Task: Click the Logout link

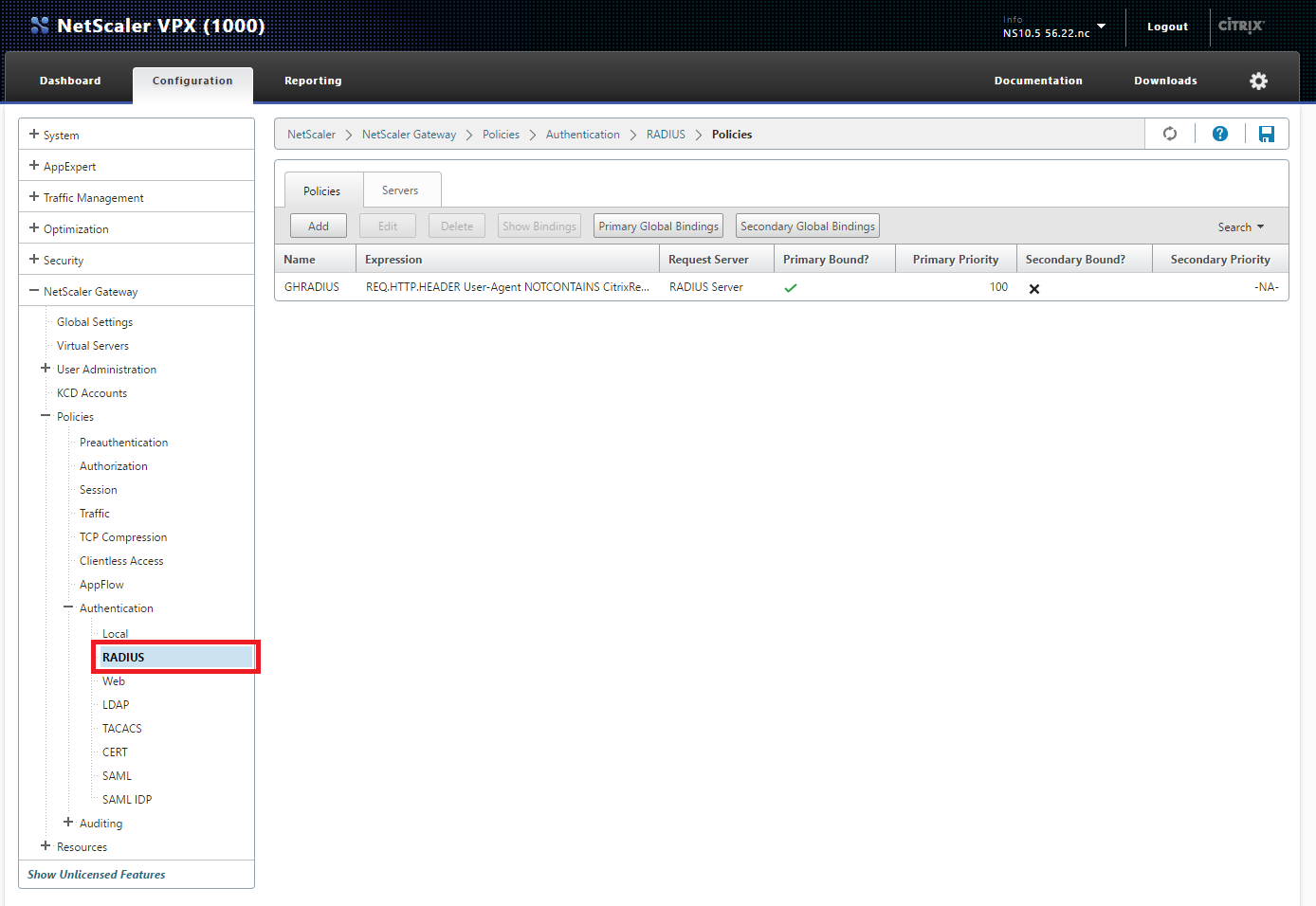Action: pos(1167,27)
